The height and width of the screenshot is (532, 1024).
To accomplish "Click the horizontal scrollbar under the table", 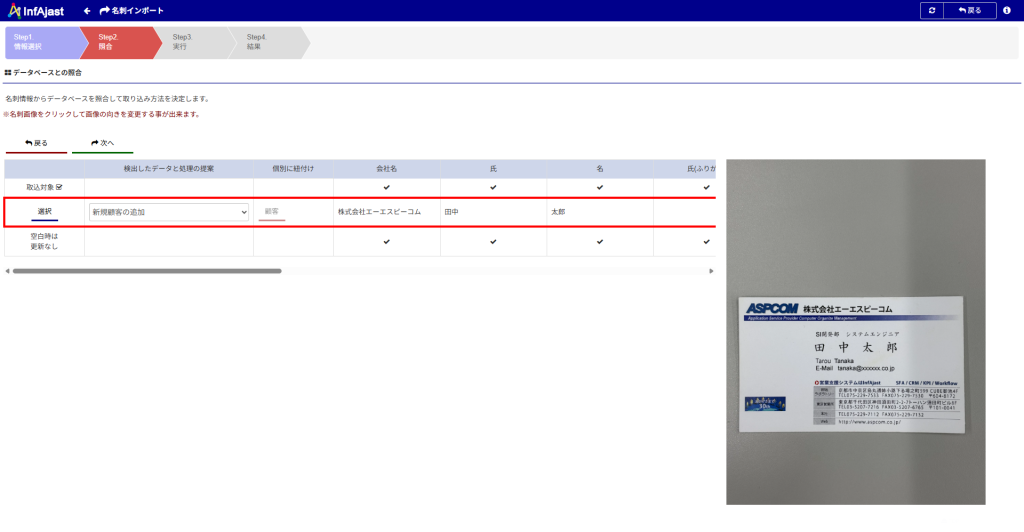I will pos(147,271).
